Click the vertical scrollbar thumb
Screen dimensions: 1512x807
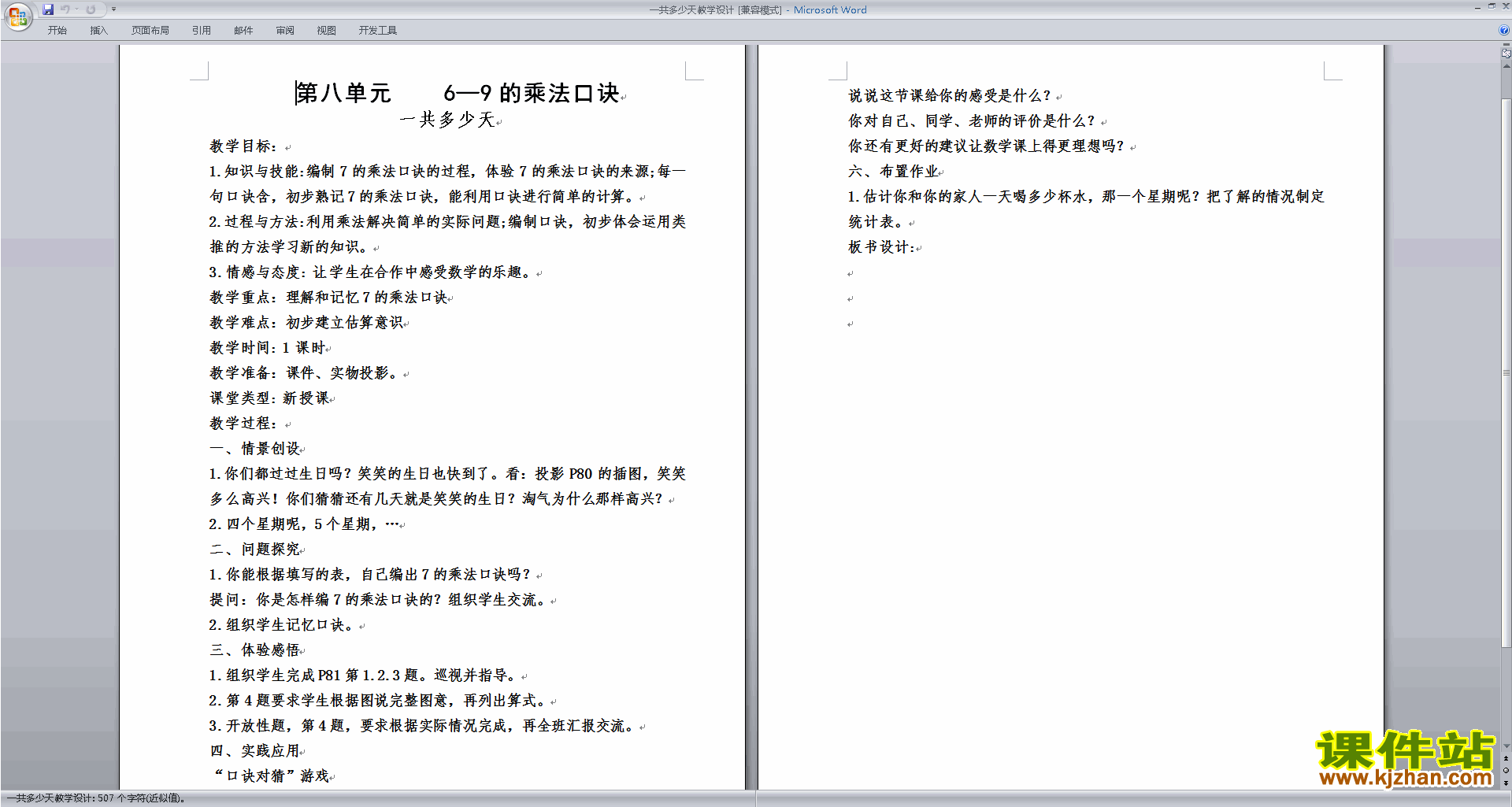(x=1506, y=374)
